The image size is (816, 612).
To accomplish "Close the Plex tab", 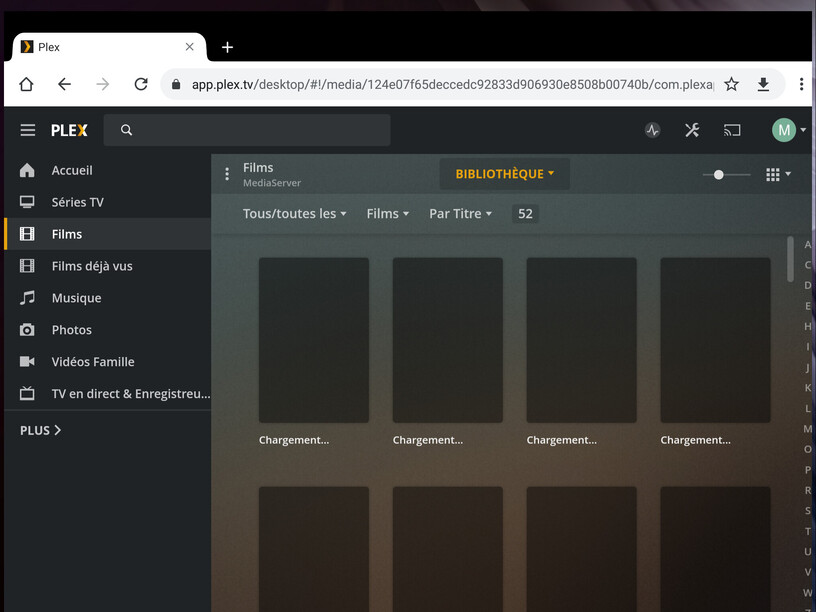I will coord(189,47).
